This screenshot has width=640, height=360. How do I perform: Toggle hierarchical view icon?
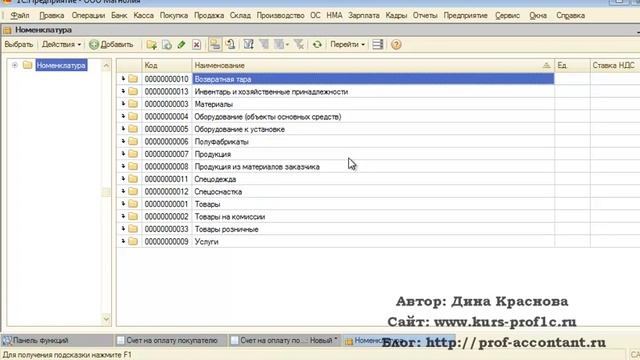[x=215, y=44]
